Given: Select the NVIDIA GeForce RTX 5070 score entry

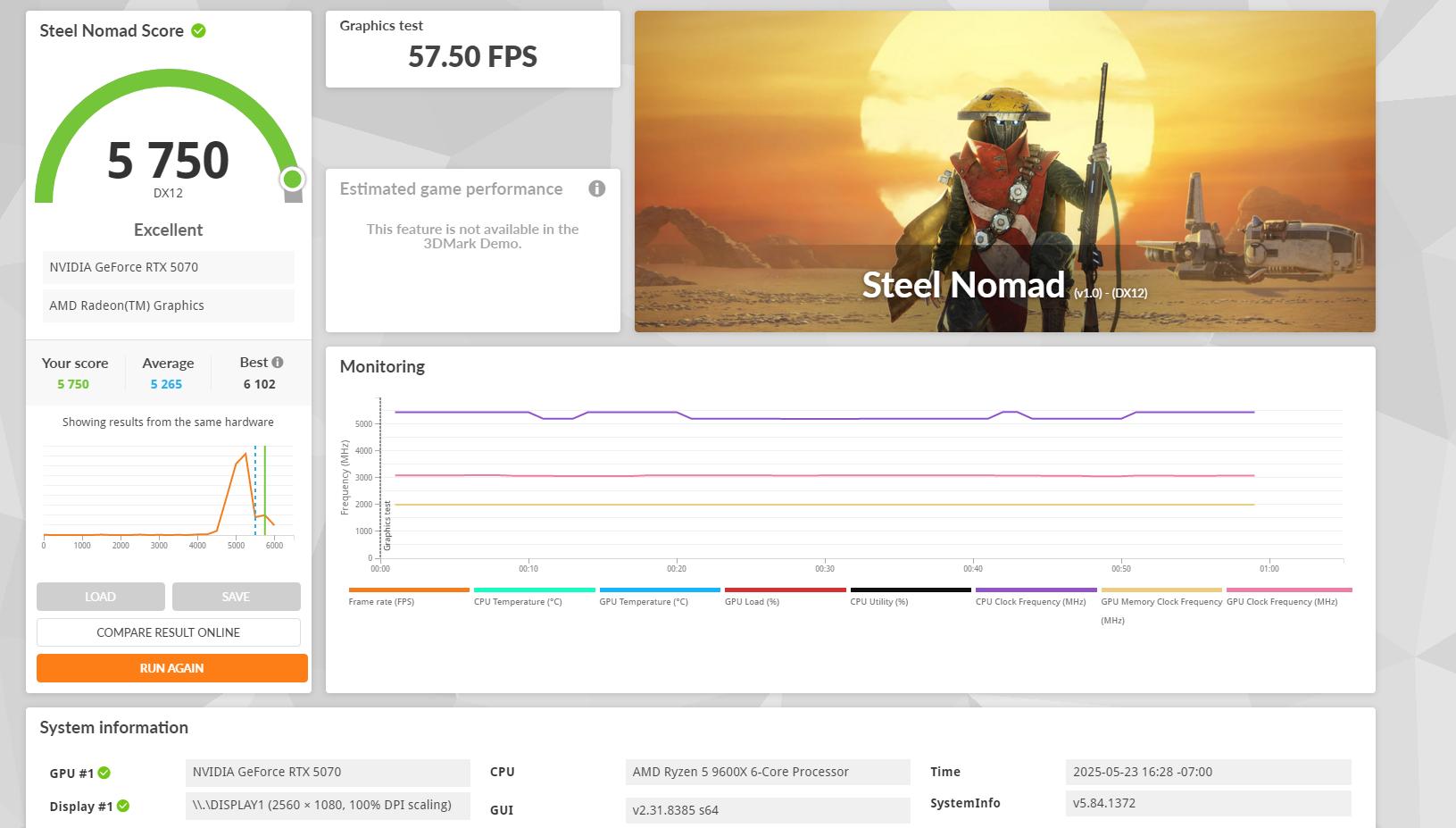Looking at the screenshot, I should pos(169,267).
